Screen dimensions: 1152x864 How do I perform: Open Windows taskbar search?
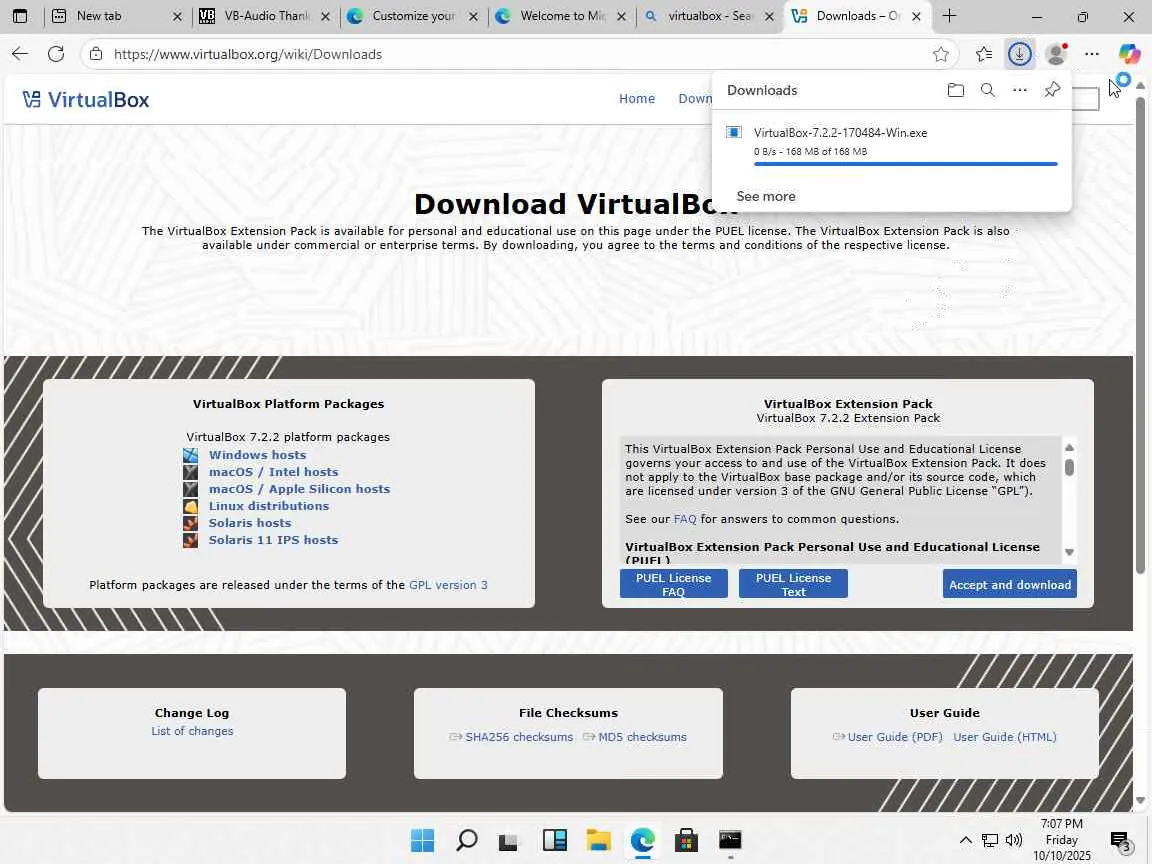click(467, 840)
